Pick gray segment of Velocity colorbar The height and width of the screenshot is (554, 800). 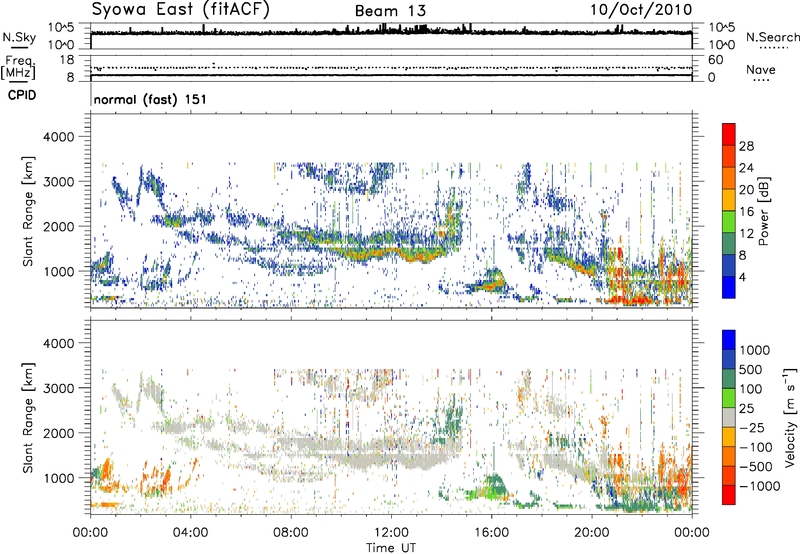click(729, 417)
